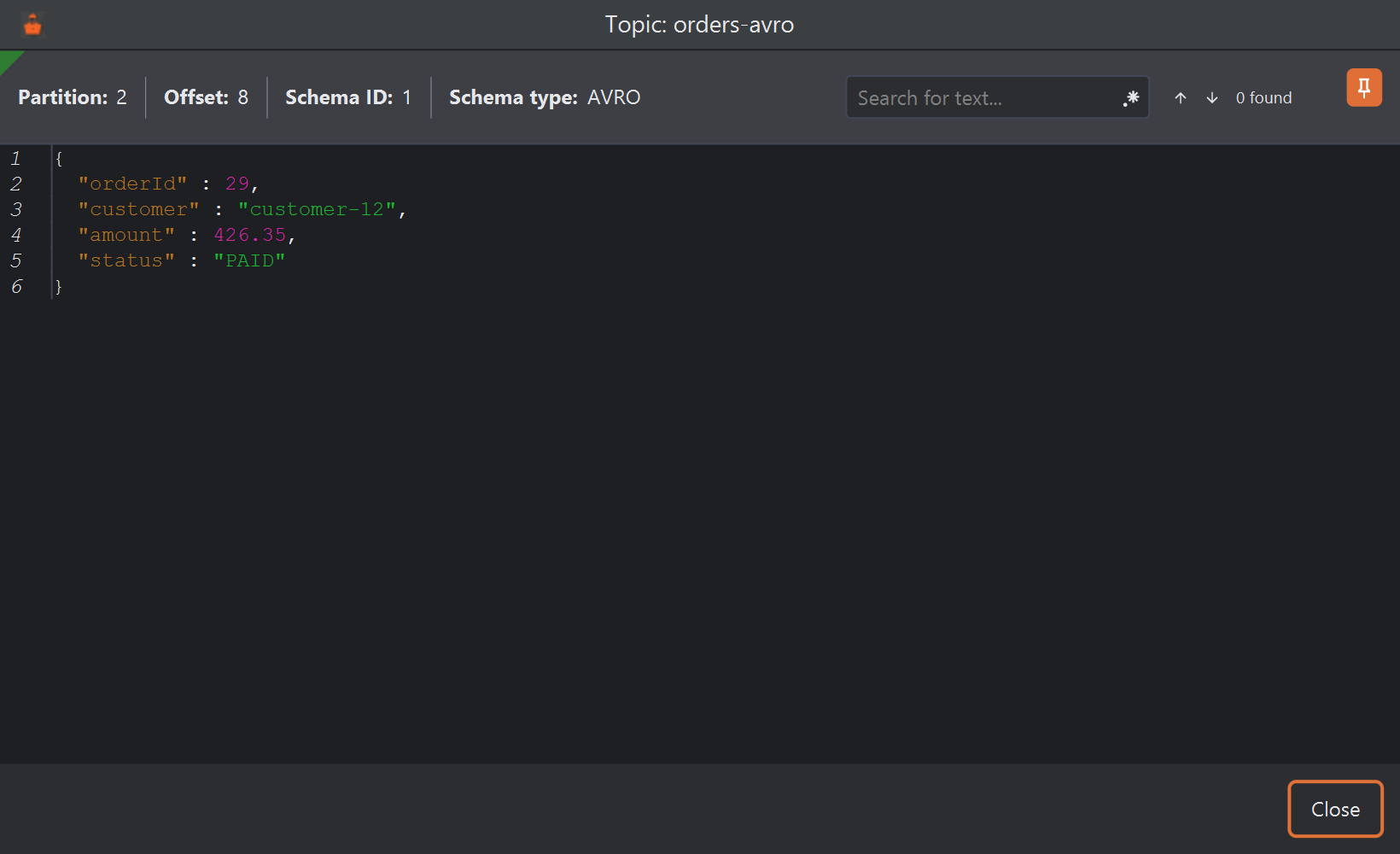
Task: Click the "customer" key in JSON
Action: click(138, 209)
